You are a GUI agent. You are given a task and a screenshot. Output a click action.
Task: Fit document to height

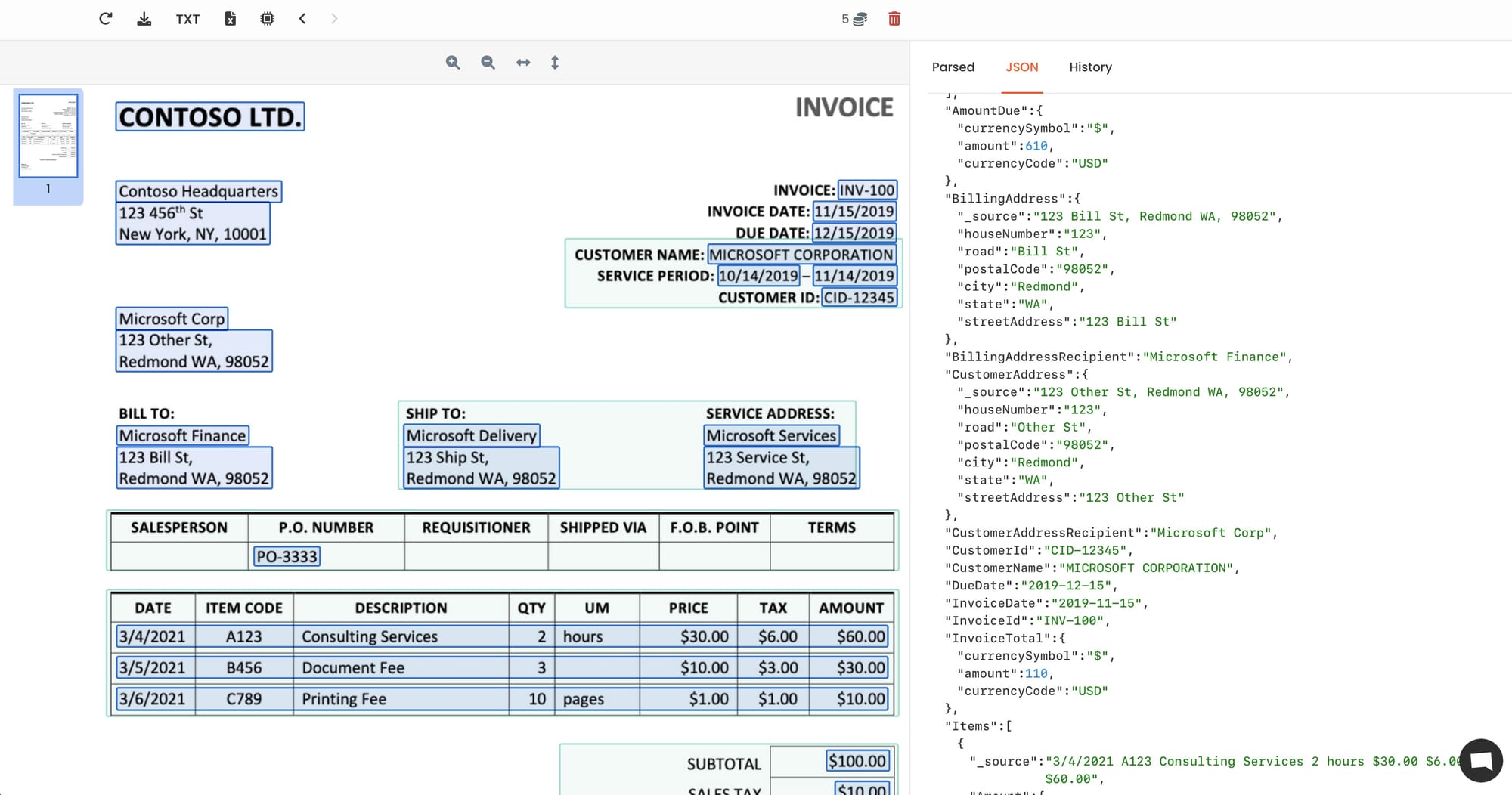coord(555,63)
